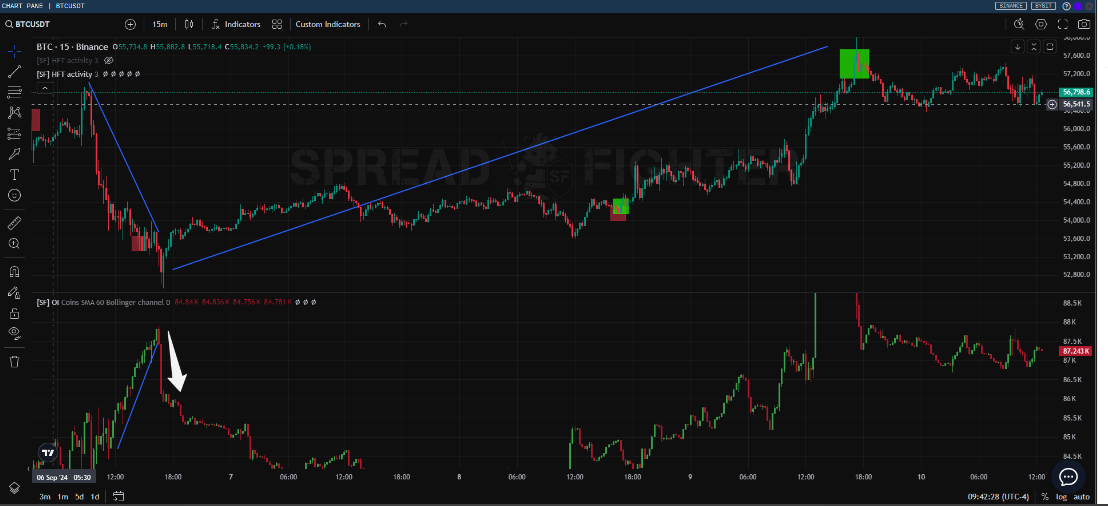This screenshot has height=506, width=1108.
Task: Click the redo arrow
Action: 404,24
